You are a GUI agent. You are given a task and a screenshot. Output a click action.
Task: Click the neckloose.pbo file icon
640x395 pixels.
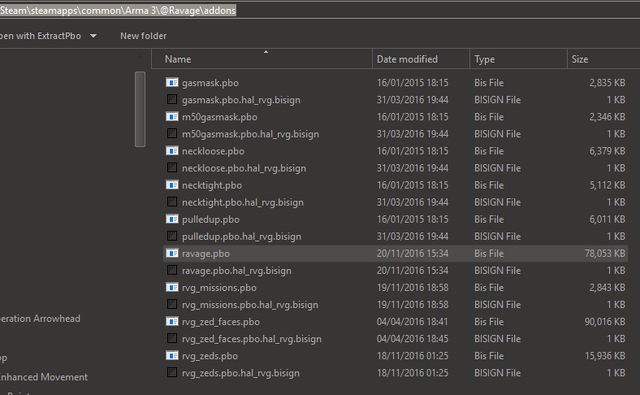172,151
